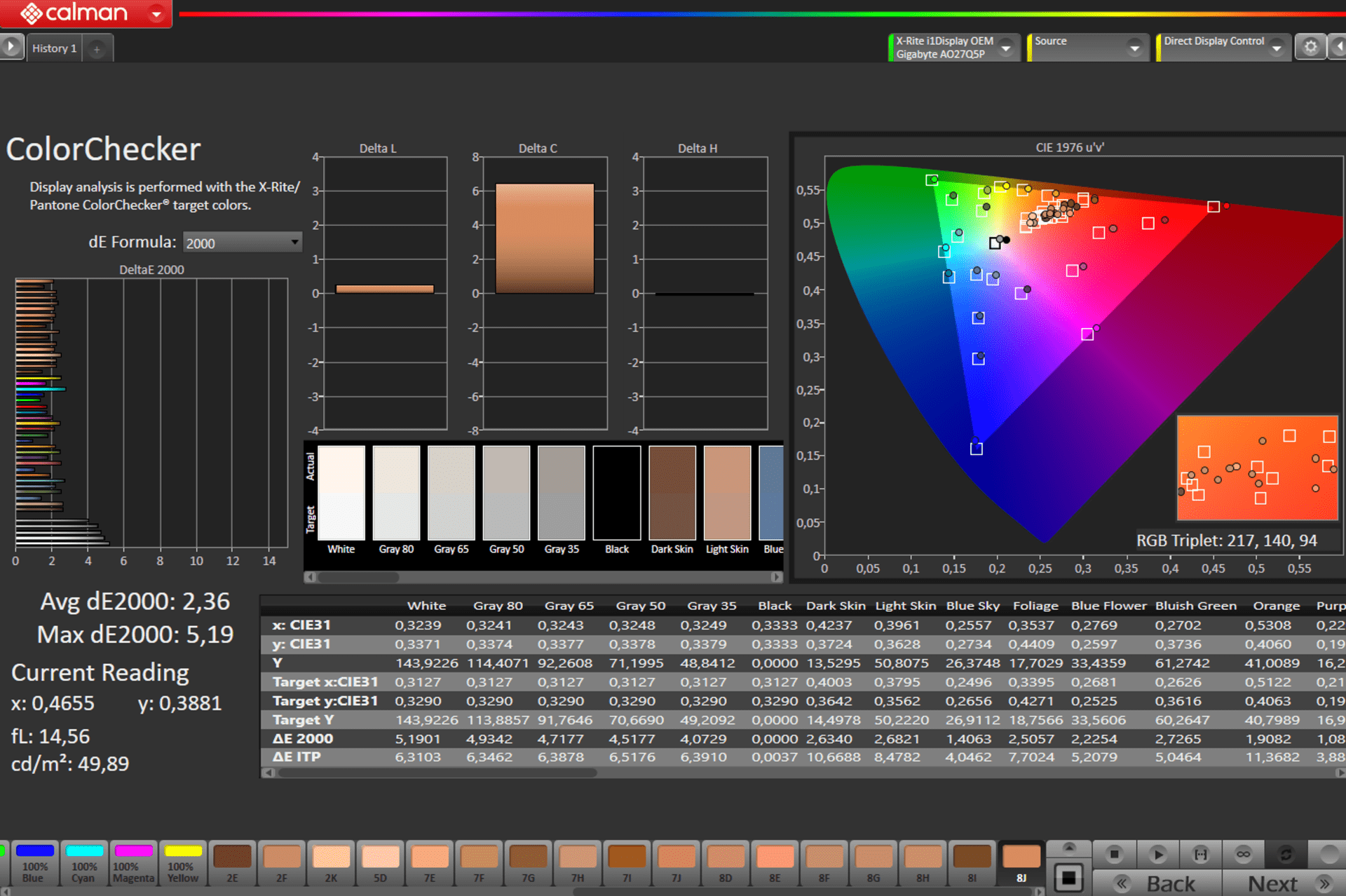Viewport: 1346px width, 896px height.
Task: Expand the Source dropdown
Action: pos(1134,48)
